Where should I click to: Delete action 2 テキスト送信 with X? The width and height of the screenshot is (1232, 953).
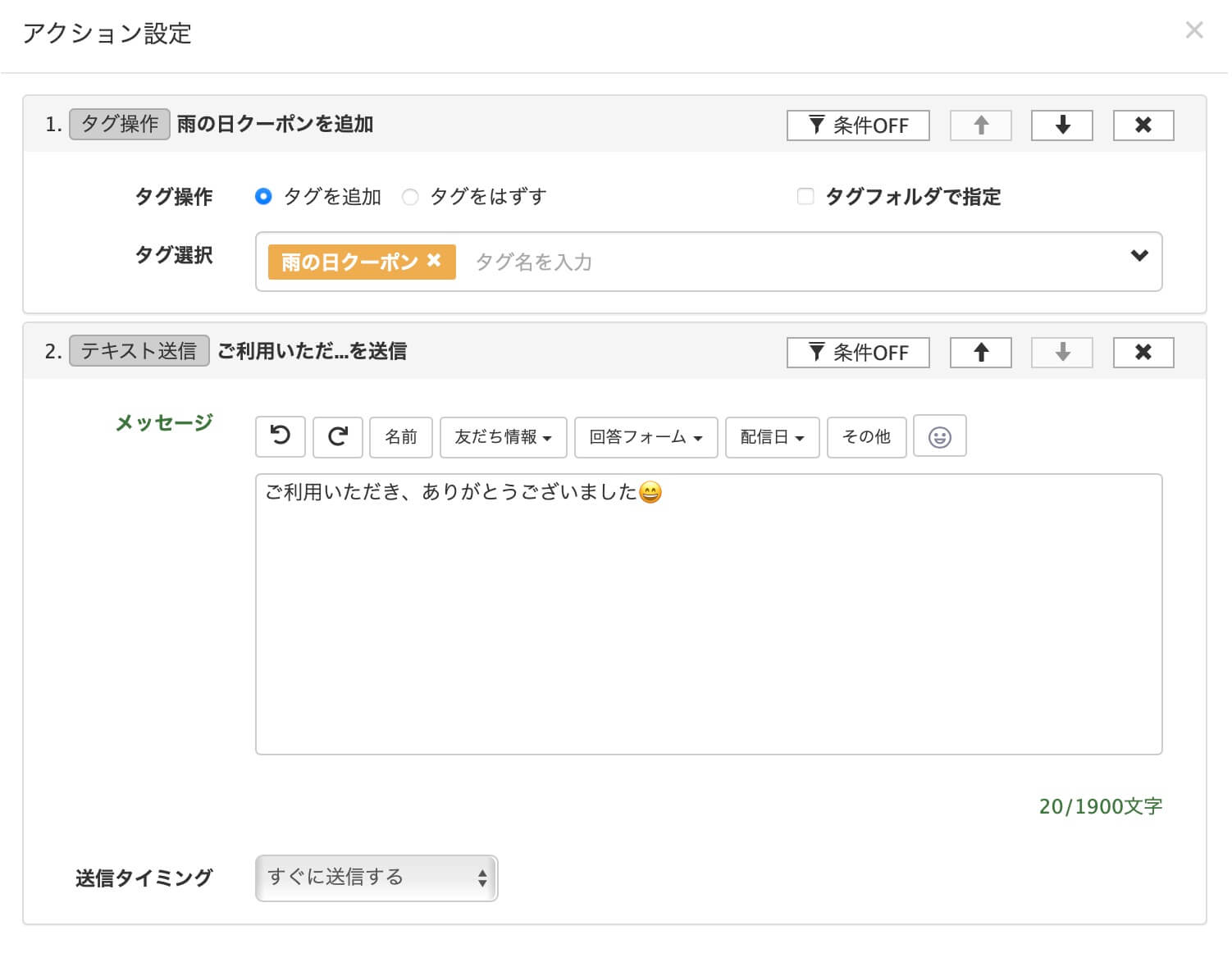tap(1143, 353)
